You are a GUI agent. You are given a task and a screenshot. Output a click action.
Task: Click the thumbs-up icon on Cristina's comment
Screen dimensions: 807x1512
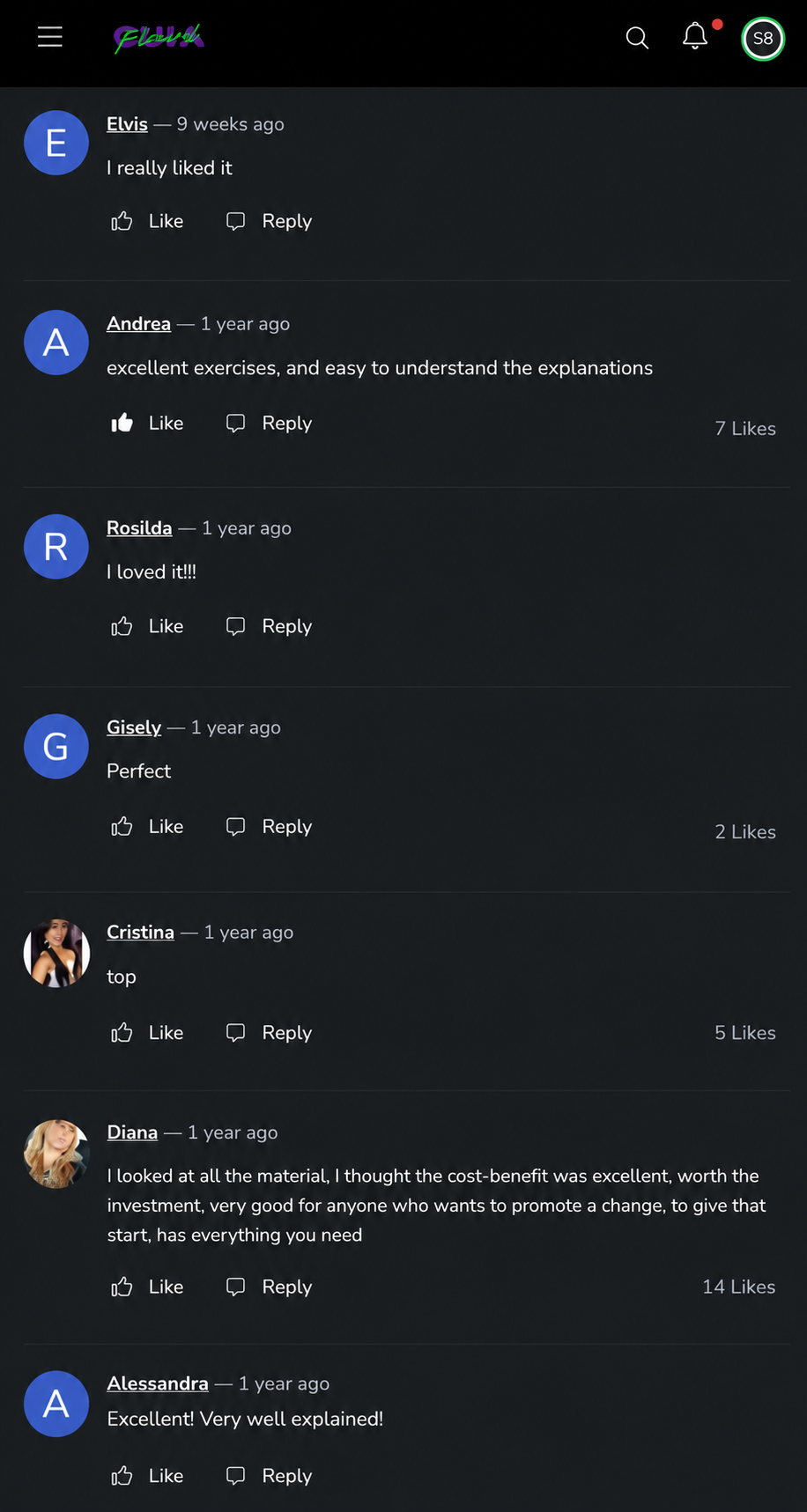[122, 1033]
